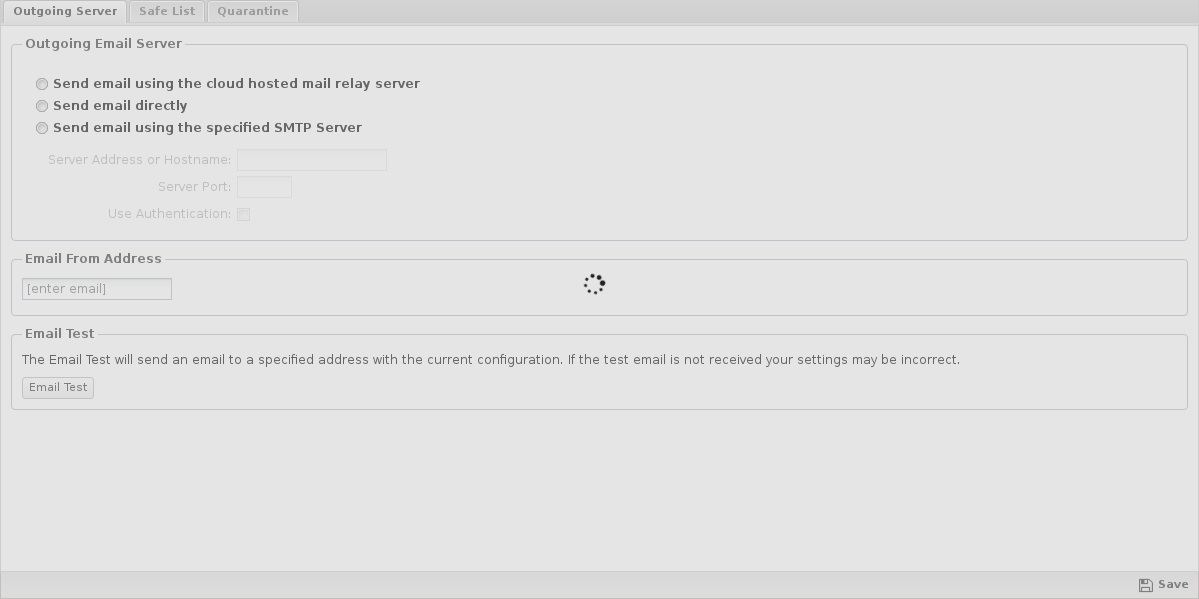Focus the Server Address or Hostname field
Viewport: 1199px width, 599px height.
(x=312, y=160)
